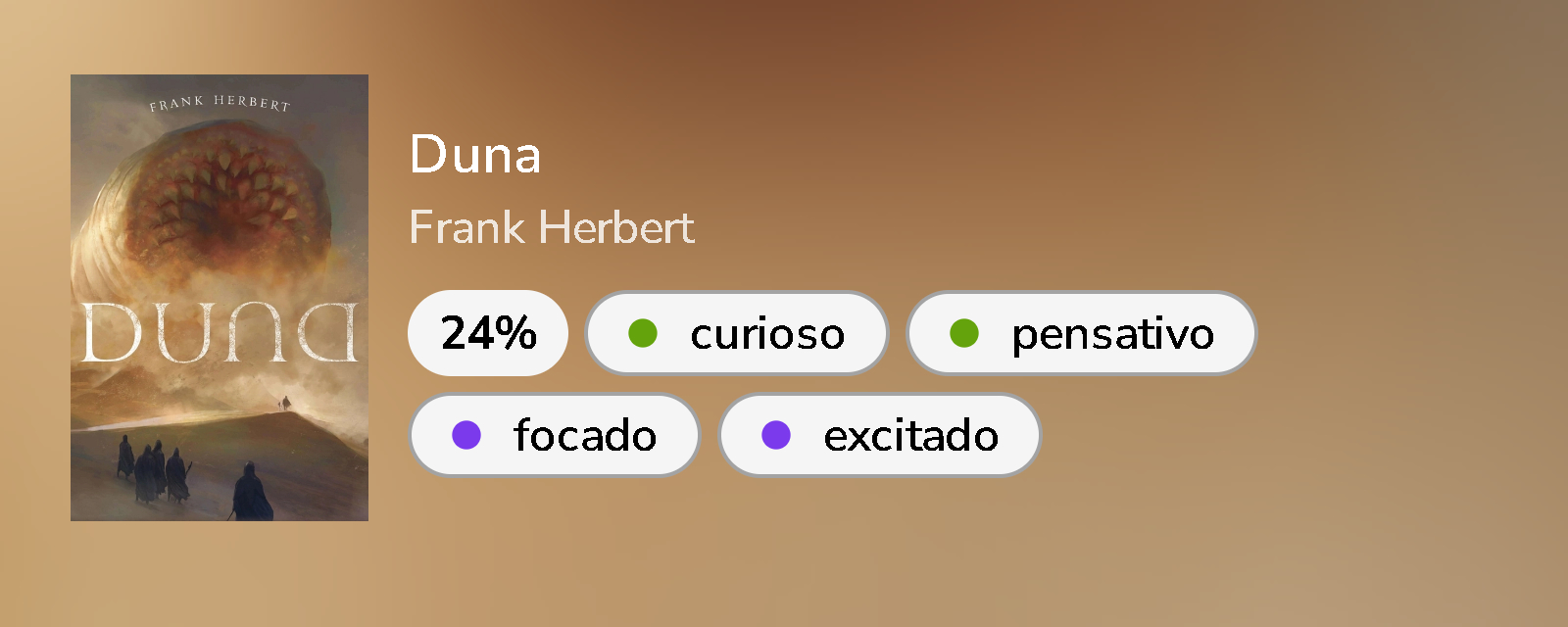Click the purple dot beside focado

click(466, 435)
